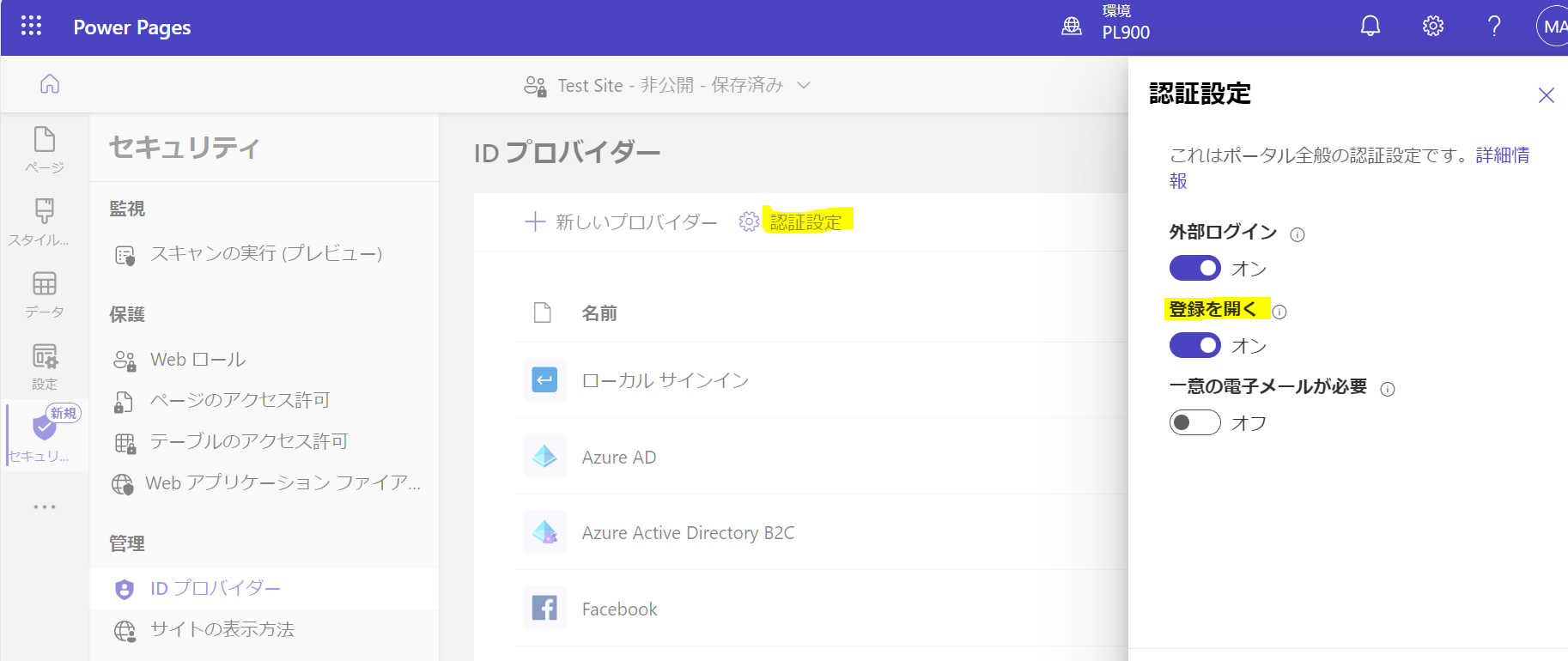Open the settings gear in header
1568x661 pixels.
click(x=1433, y=27)
